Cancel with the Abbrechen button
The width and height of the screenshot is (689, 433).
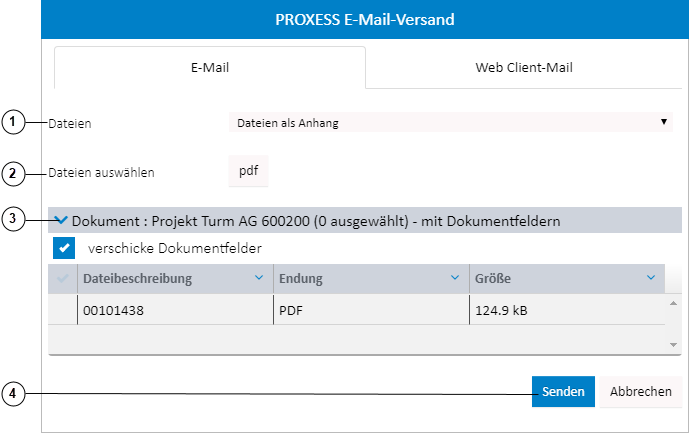[640, 392]
